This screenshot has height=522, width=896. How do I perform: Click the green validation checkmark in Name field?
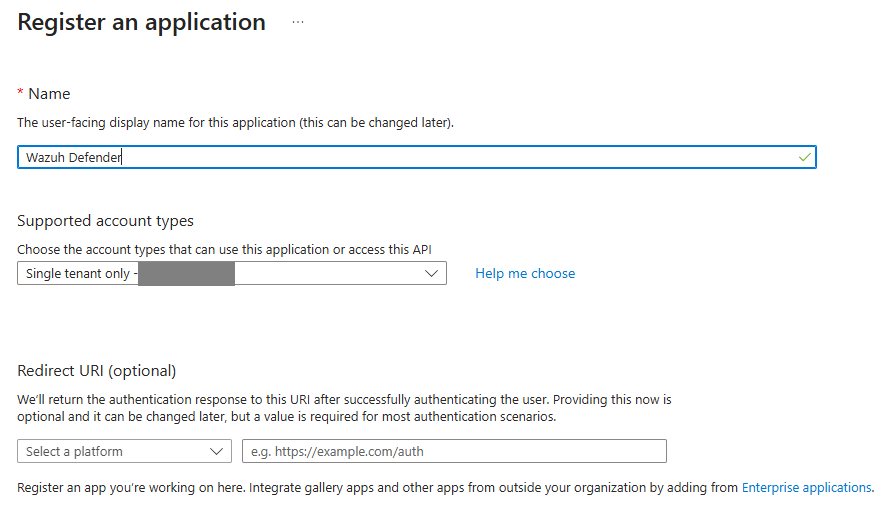click(x=804, y=157)
